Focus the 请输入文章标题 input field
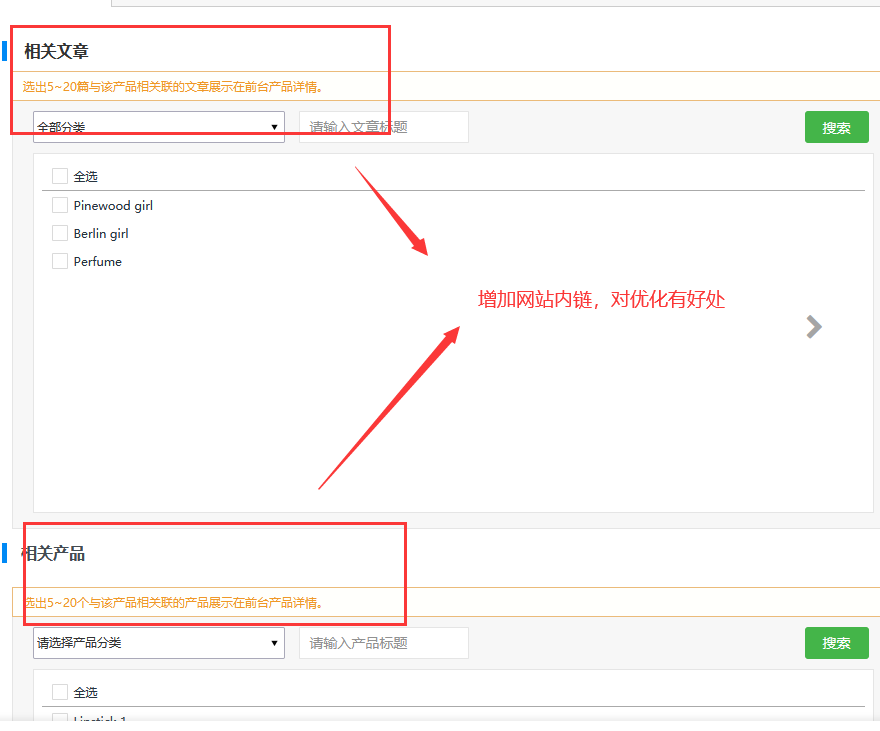Viewport: 880px width, 731px height. pos(383,127)
